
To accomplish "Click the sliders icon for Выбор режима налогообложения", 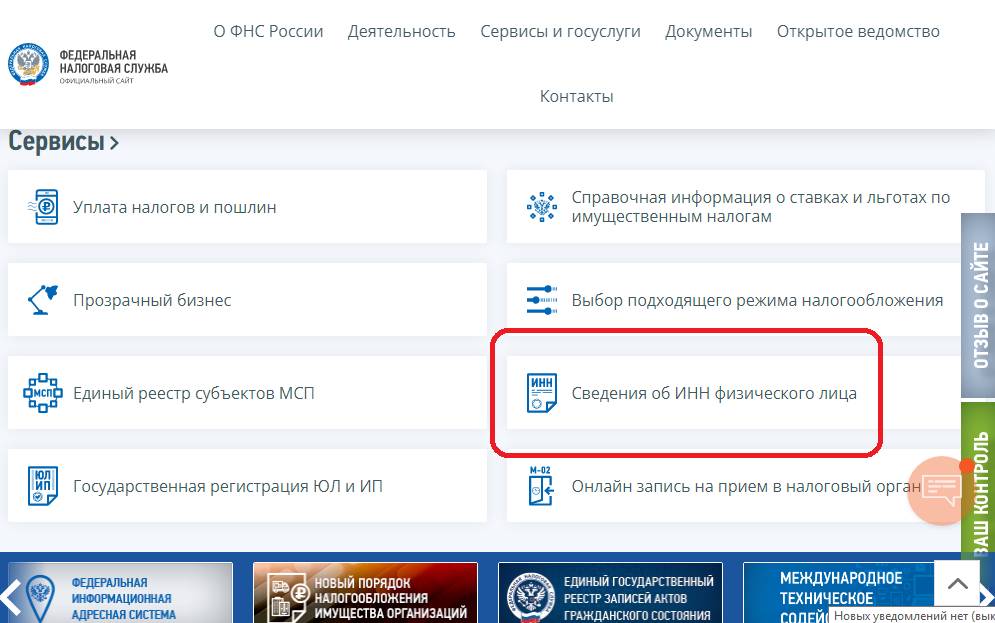I will pos(541,299).
